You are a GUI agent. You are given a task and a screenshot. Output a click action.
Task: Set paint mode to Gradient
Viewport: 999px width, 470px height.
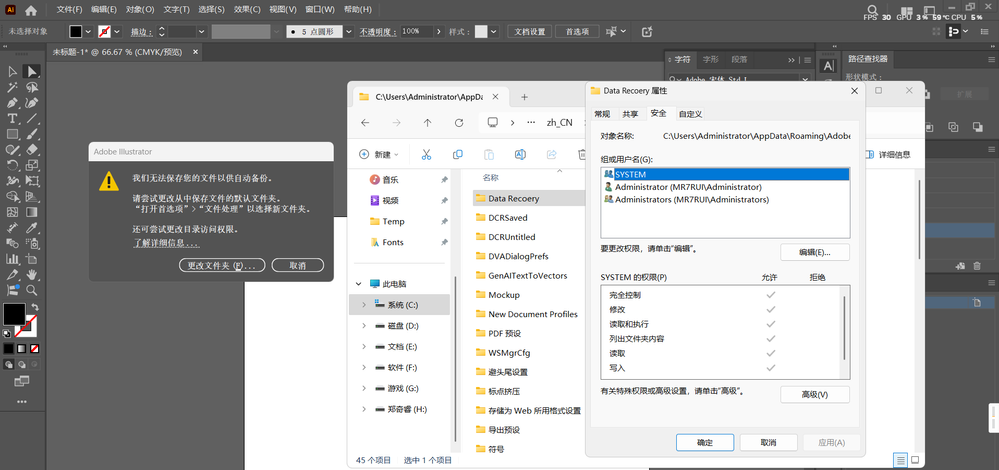(x=22, y=348)
